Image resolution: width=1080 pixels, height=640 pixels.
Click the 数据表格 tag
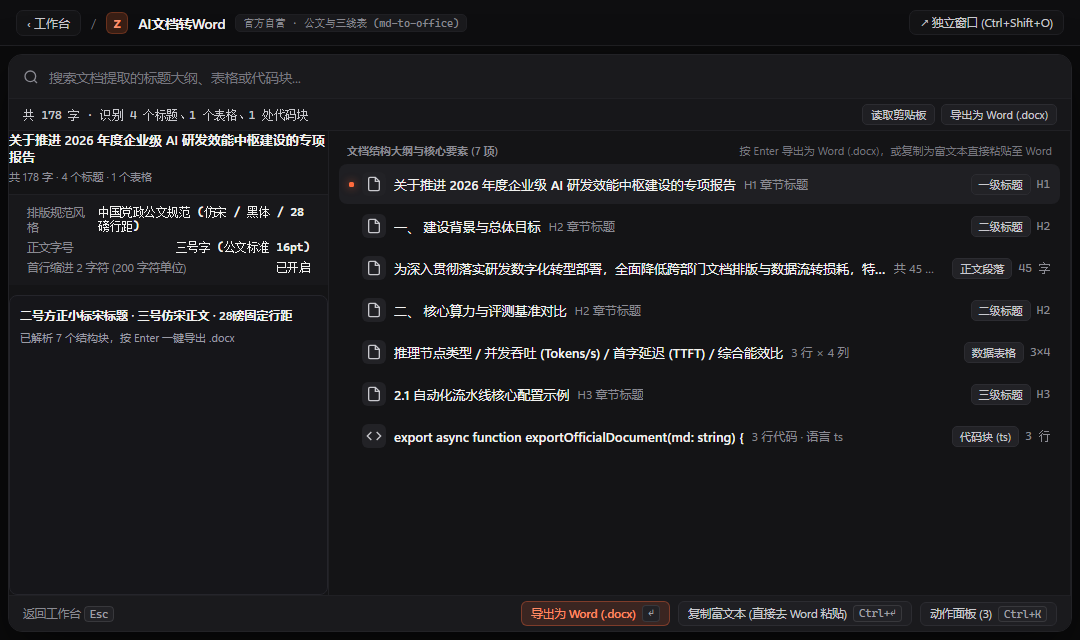[993, 353]
